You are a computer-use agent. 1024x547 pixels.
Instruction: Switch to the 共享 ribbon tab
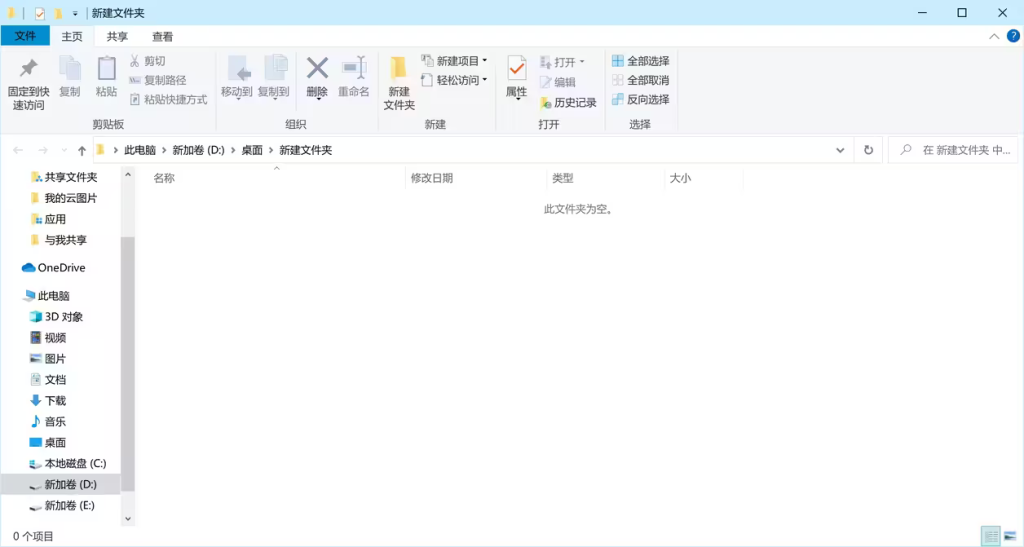[x=118, y=37]
